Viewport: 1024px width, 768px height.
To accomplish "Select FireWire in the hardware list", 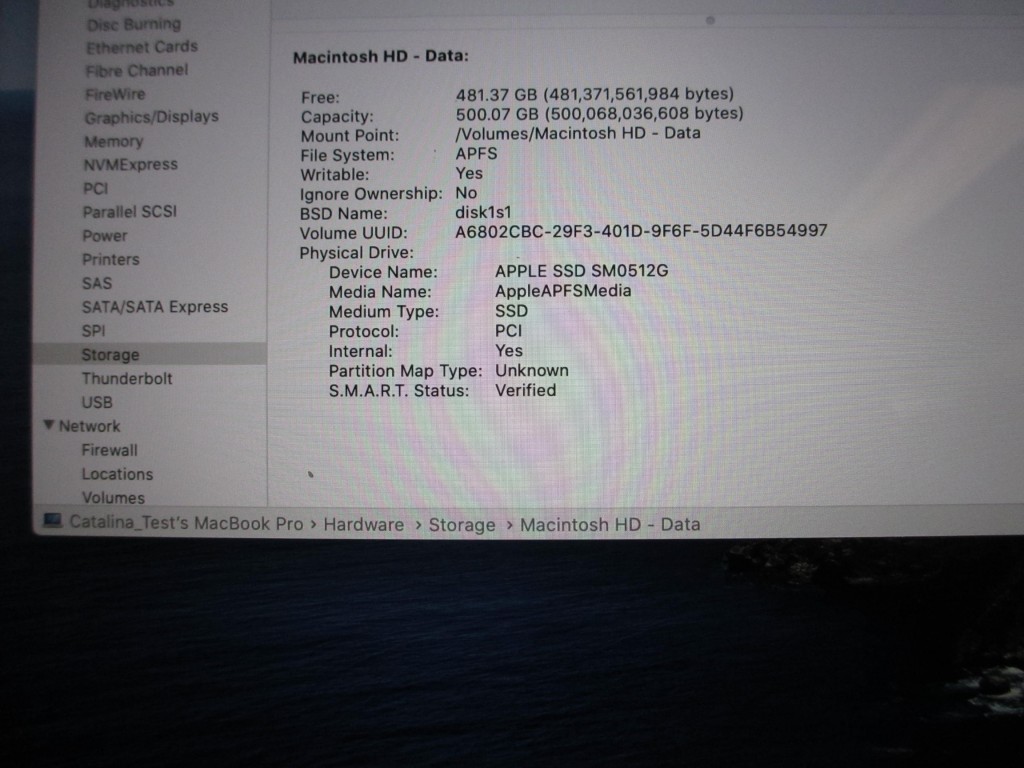I will [x=115, y=95].
